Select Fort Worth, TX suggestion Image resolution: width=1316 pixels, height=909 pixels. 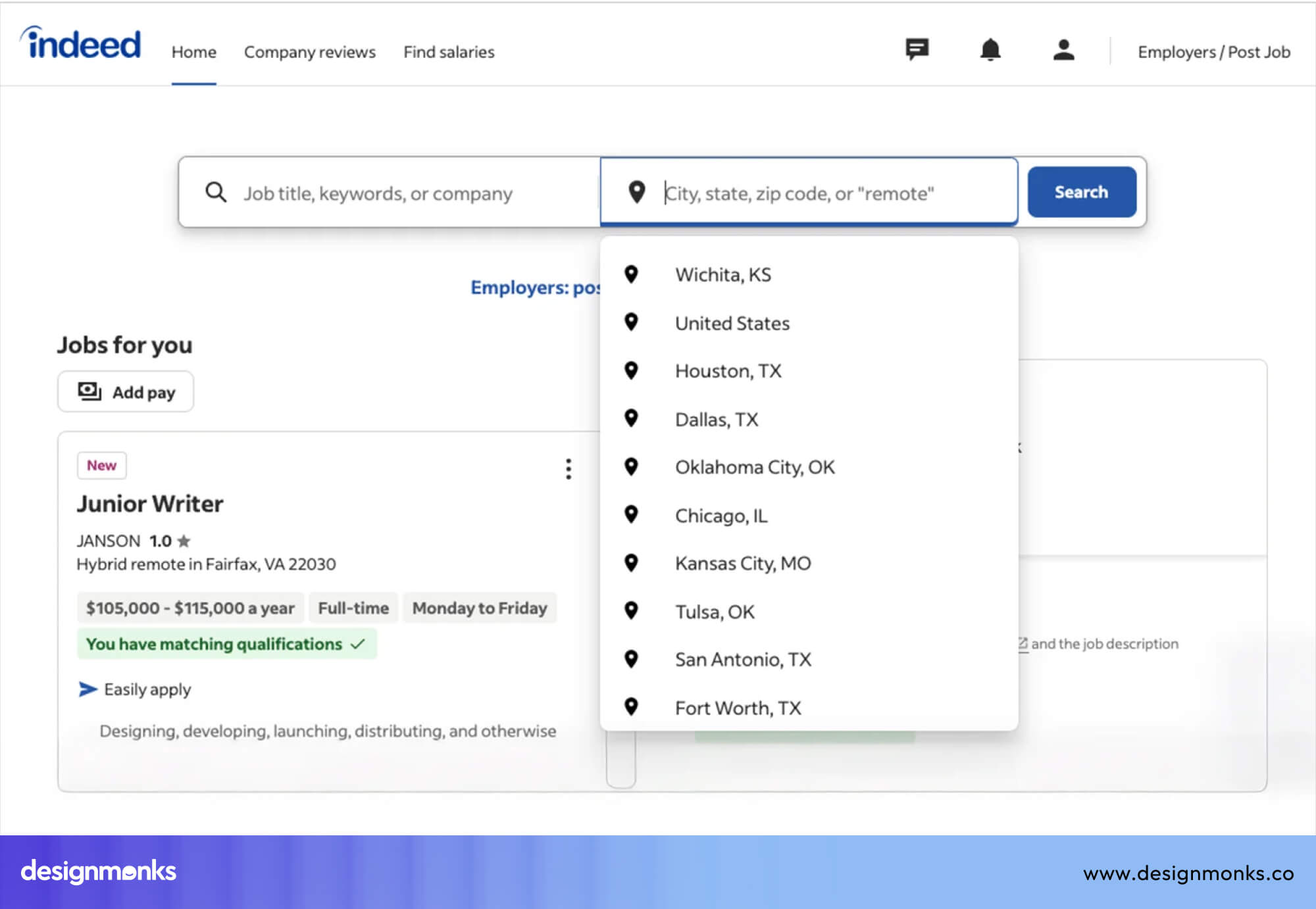(x=809, y=708)
